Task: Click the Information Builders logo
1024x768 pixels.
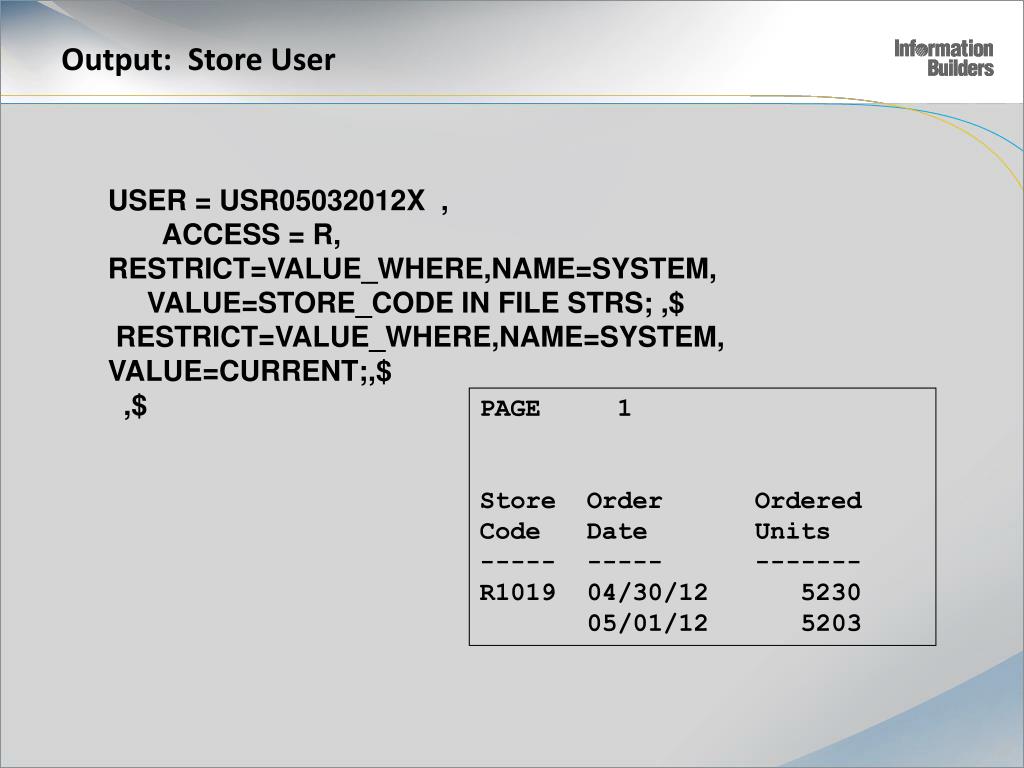Action: coord(944,58)
